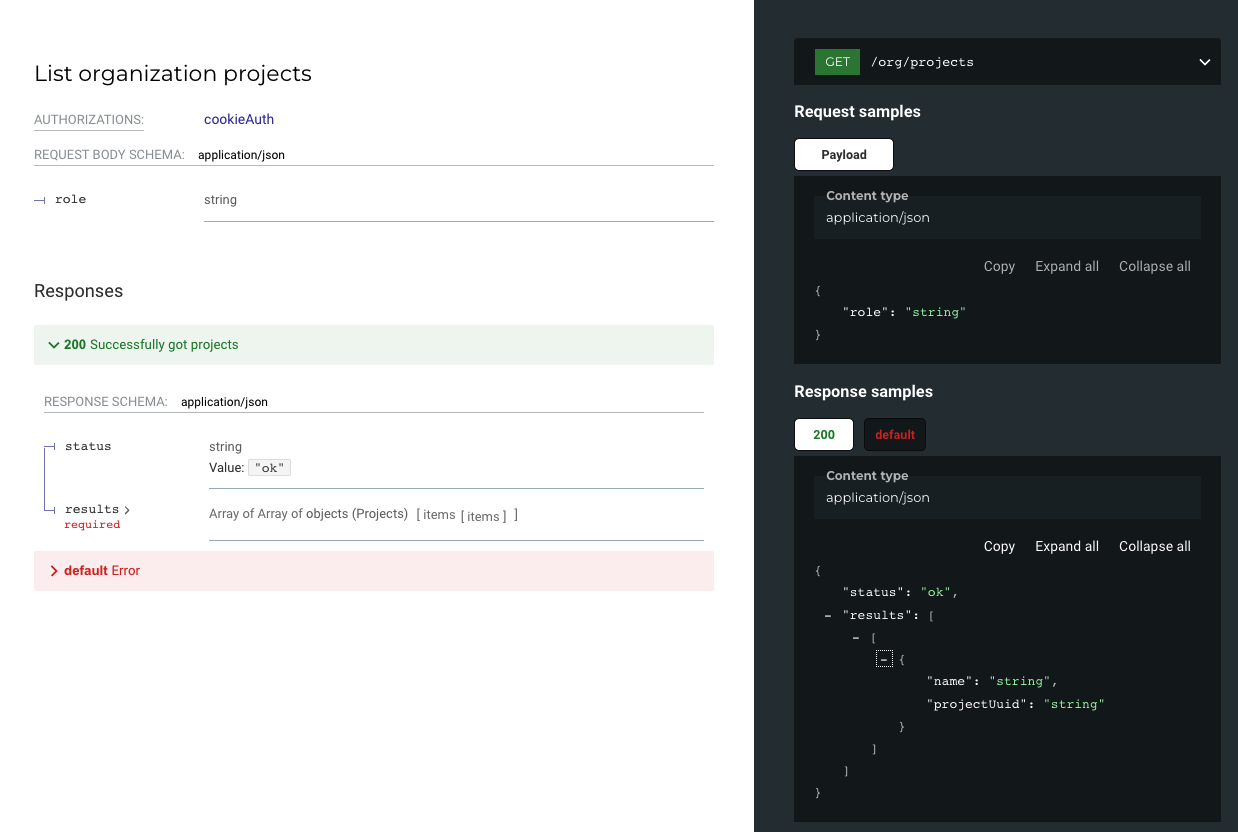Image resolution: width=1238 pixels, height=832 pixels.
Task: Click the REQUEST BODY SCHEMA label
Action: coord(109,155)
